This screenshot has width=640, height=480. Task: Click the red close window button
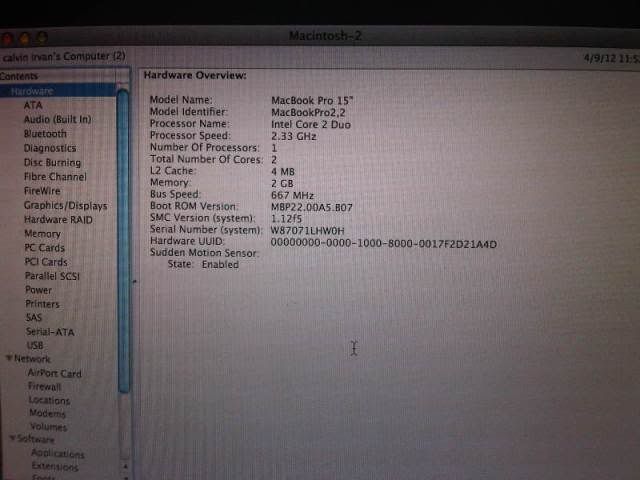click(x=7, y=39)
